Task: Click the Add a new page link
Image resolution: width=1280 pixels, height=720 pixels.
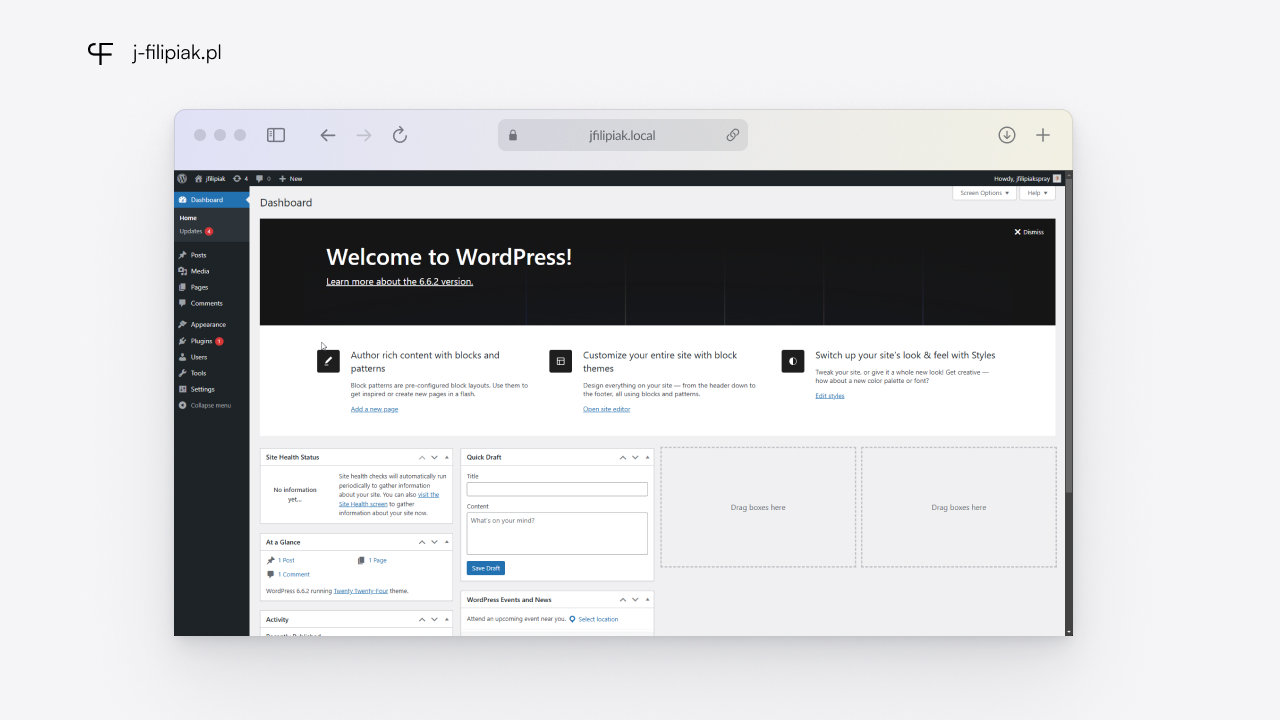Action: click(x=374, y=409)
